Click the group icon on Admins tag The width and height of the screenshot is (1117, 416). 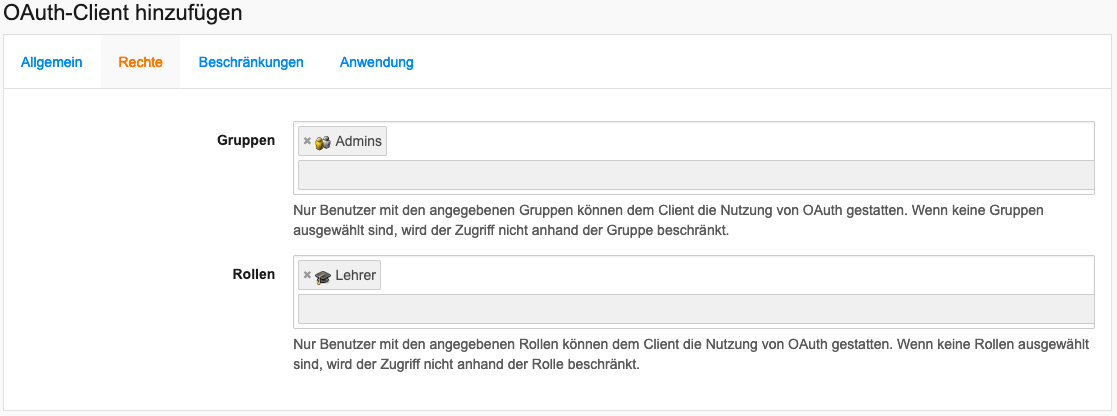(x=323, y=142)
